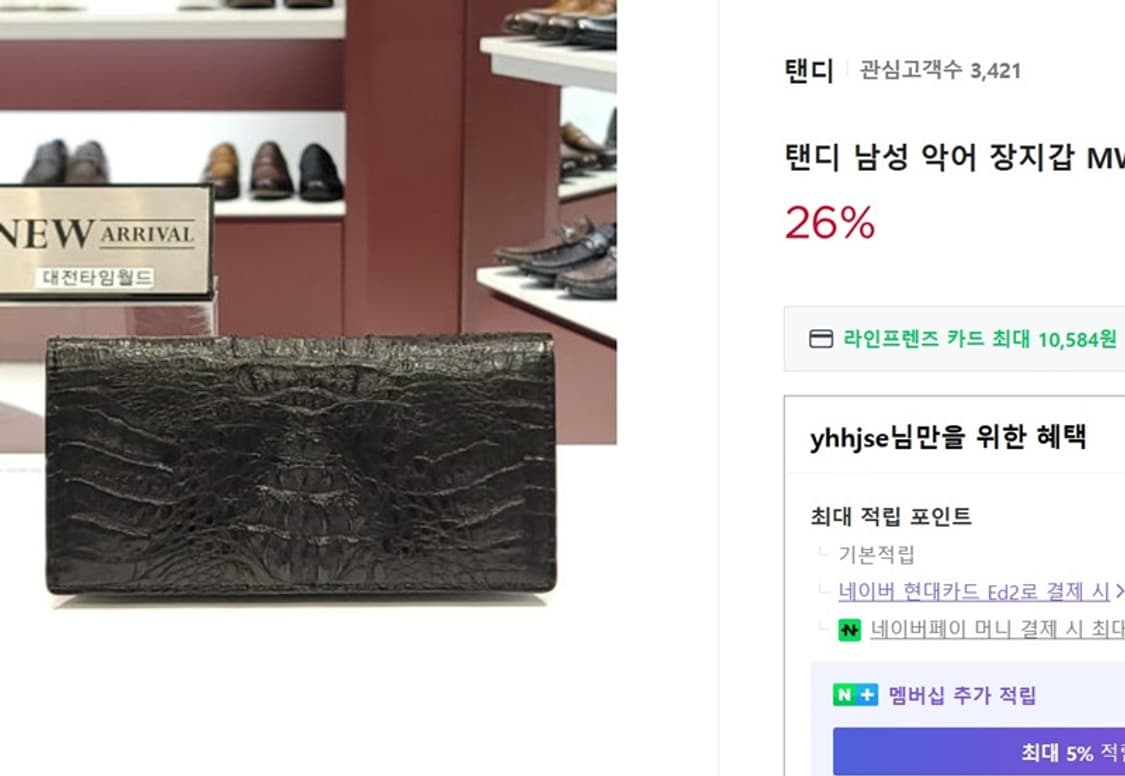This screenshot has width=1125, height=776.
Task: Open the 네이버페이 머니 결제 시 link
Action: pyautogui.click(x=997, y=629)
